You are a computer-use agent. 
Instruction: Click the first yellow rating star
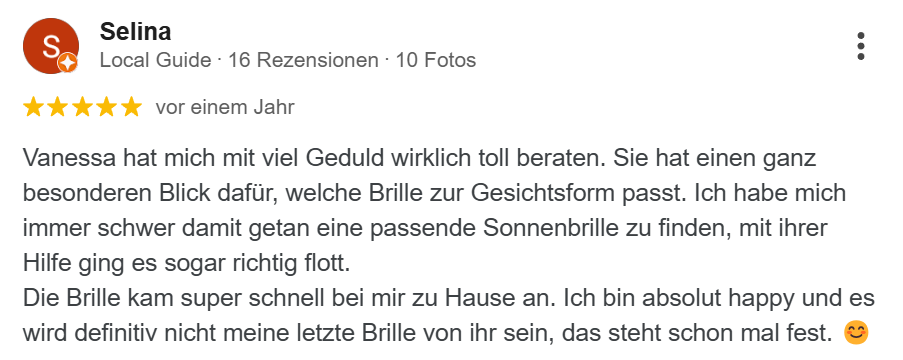tap(33, 107)
